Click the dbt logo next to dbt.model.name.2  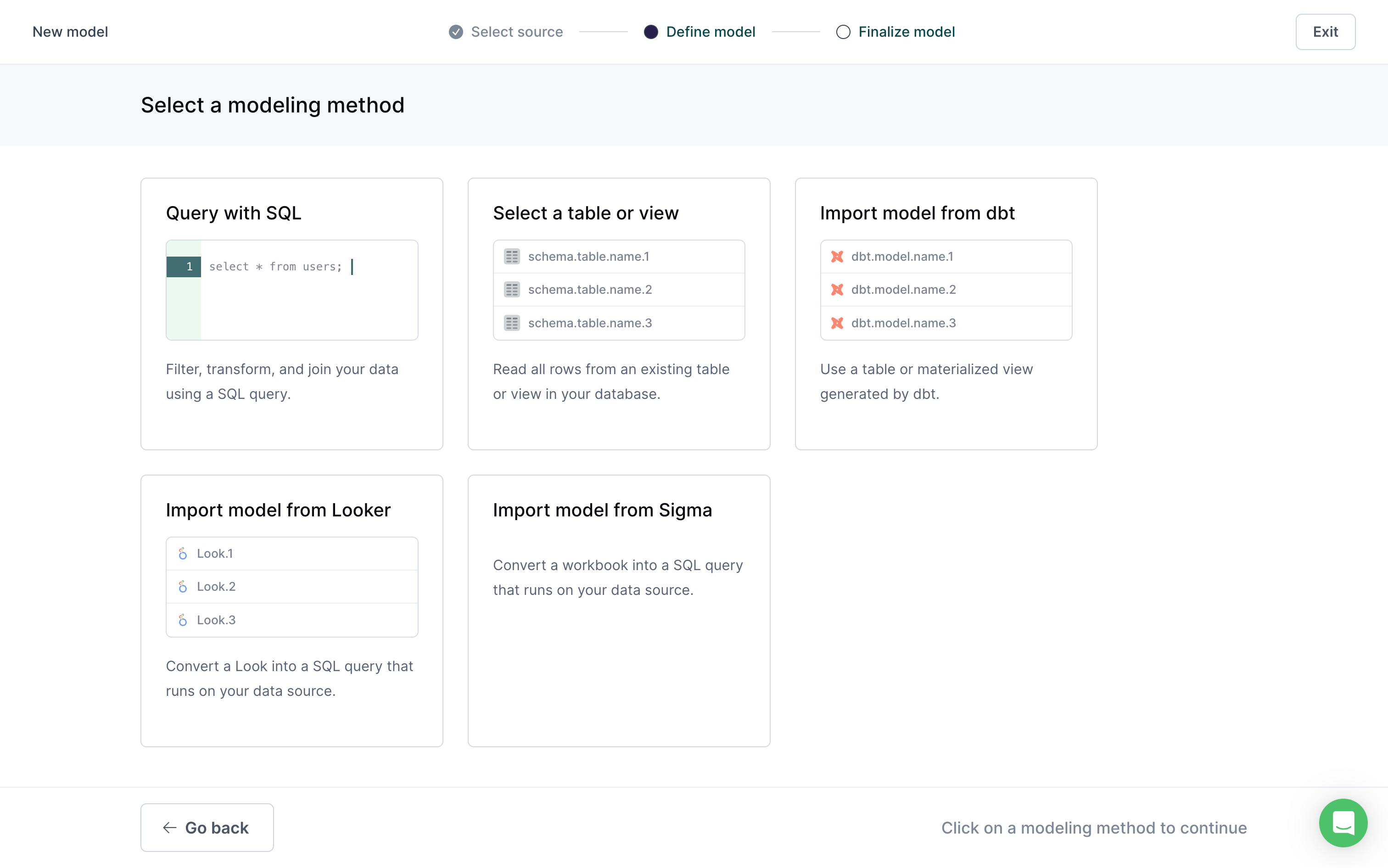pos(838,289)
